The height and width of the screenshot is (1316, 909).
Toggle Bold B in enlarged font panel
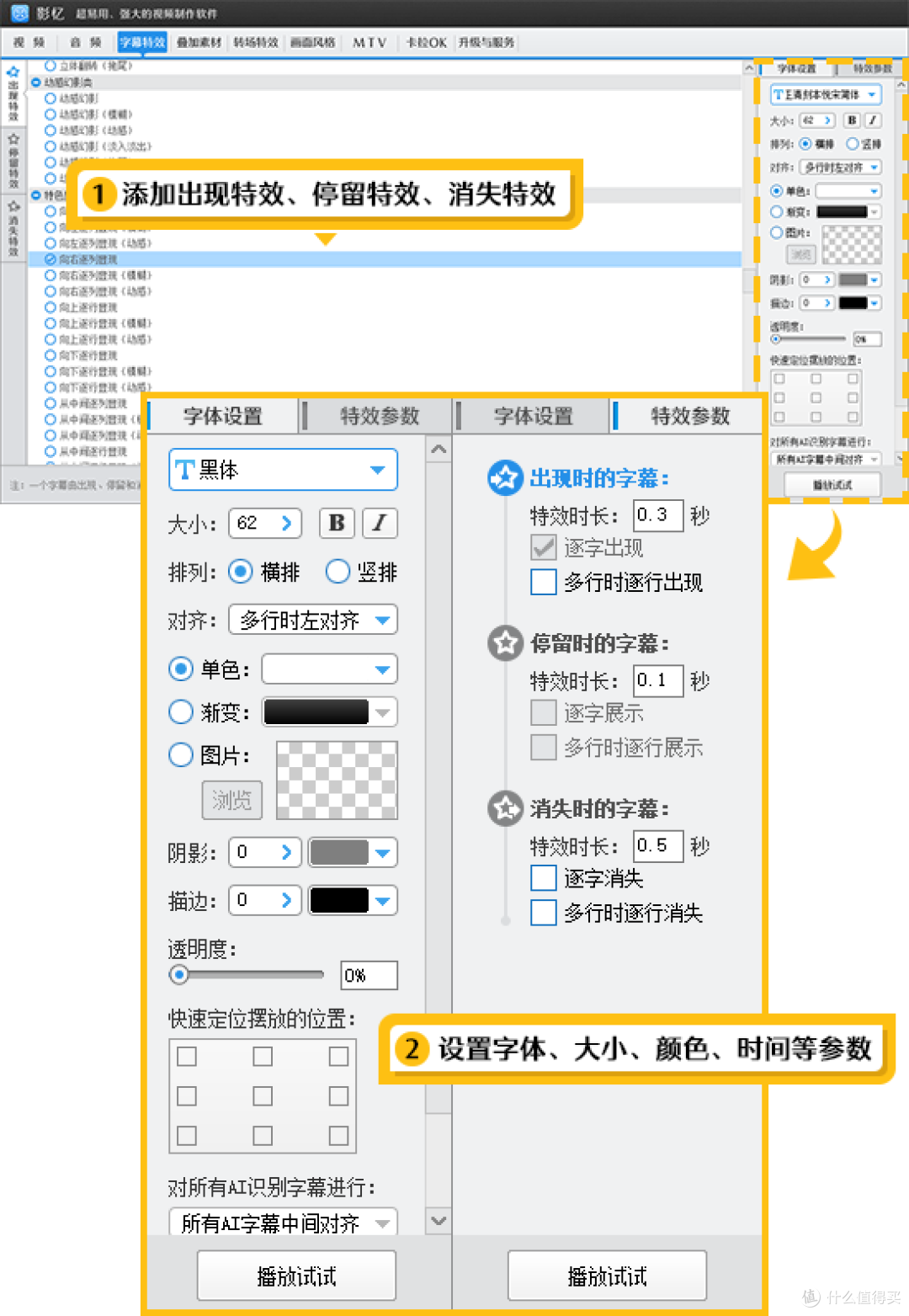337,523
